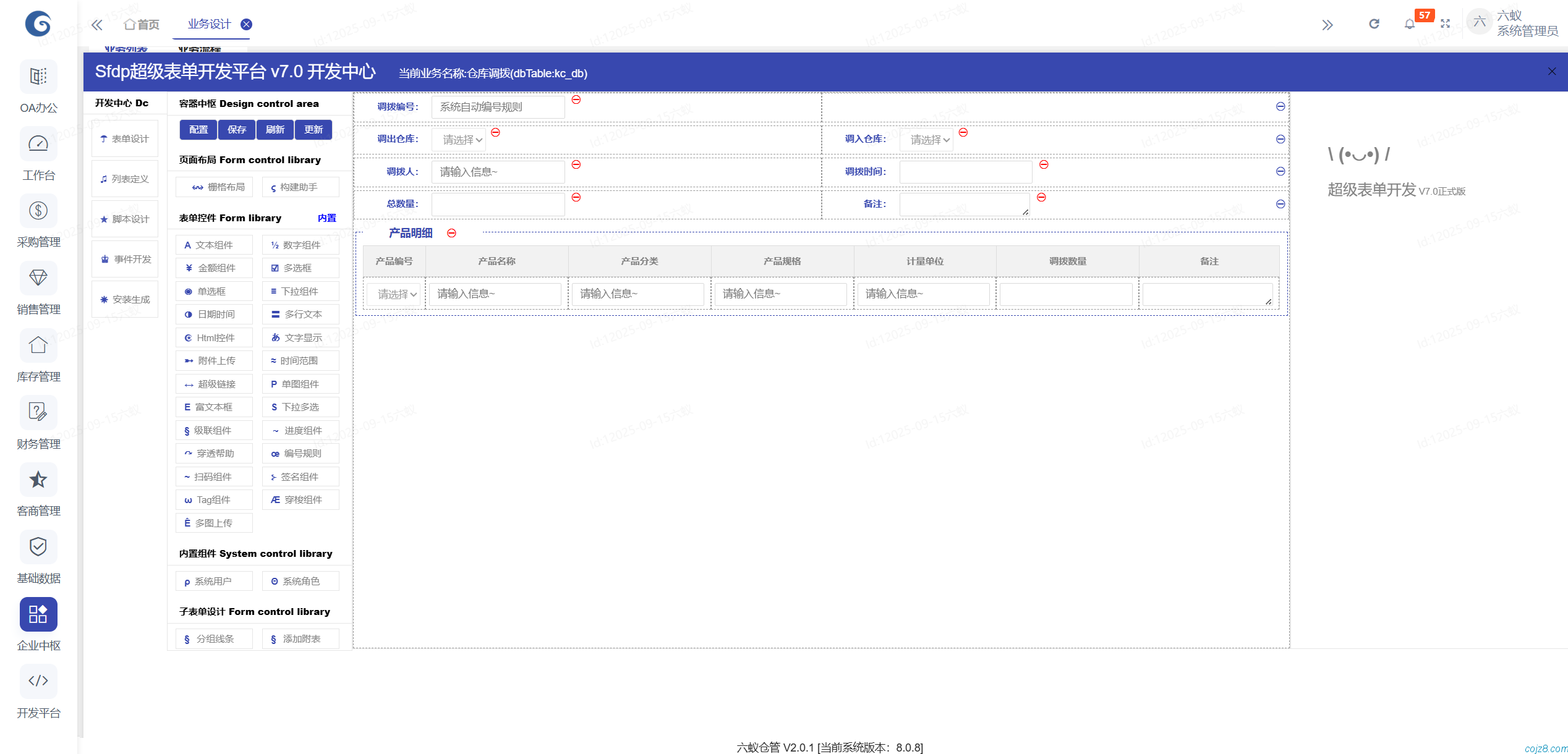Viewport: 1568px width, 754px height.
Task: Click the 更新 button
Action: (313, 129)
